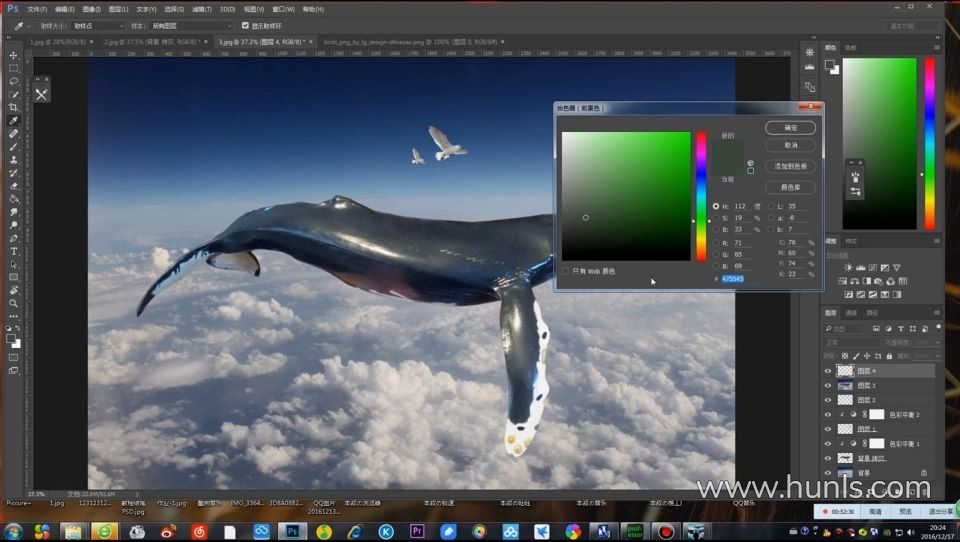The width and height of the screenshot is (960, 542).
Task: Hide layer 图层 4 via eye icon
Action: point(827,371)
